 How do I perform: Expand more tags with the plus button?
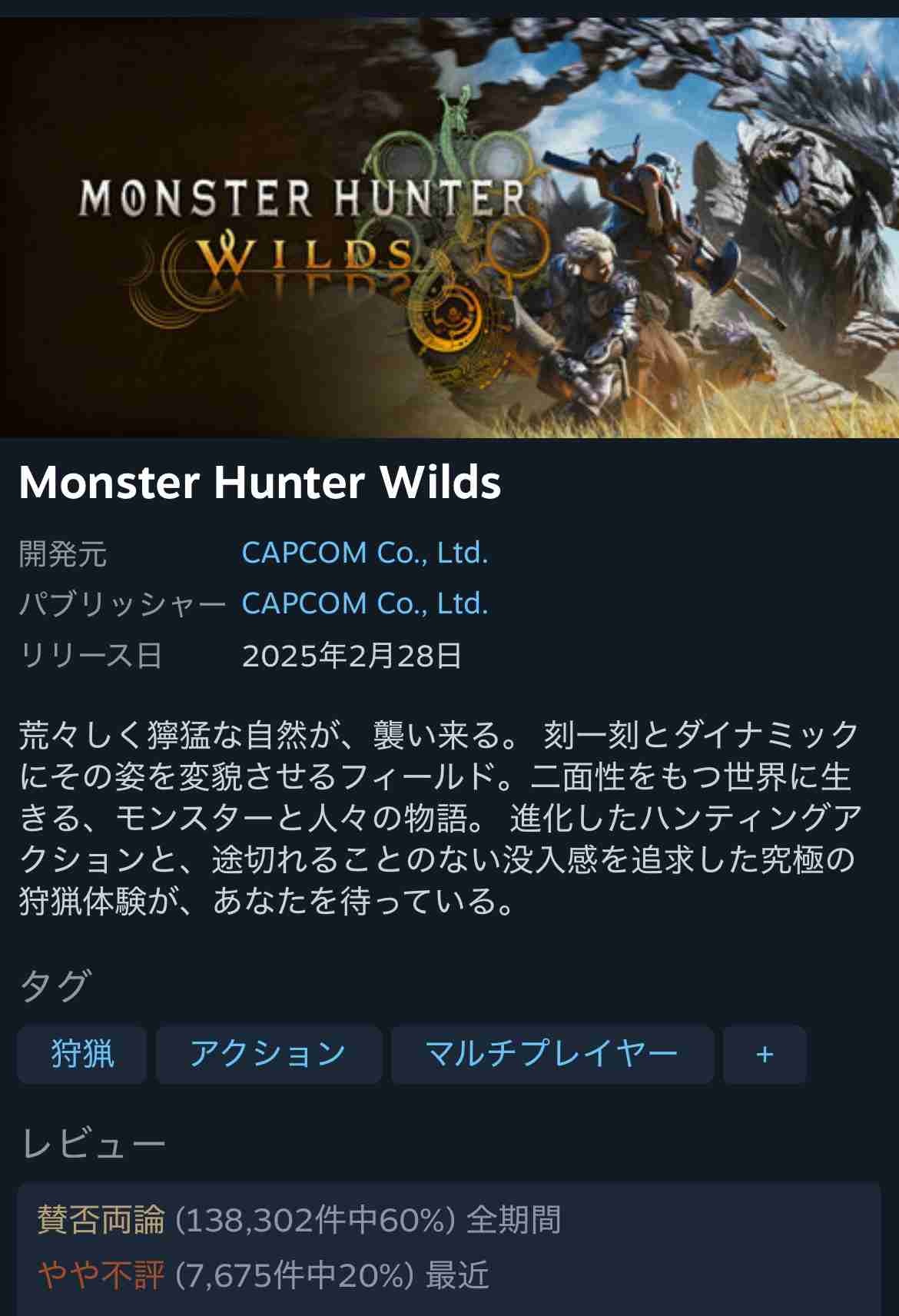(765, 1054)
